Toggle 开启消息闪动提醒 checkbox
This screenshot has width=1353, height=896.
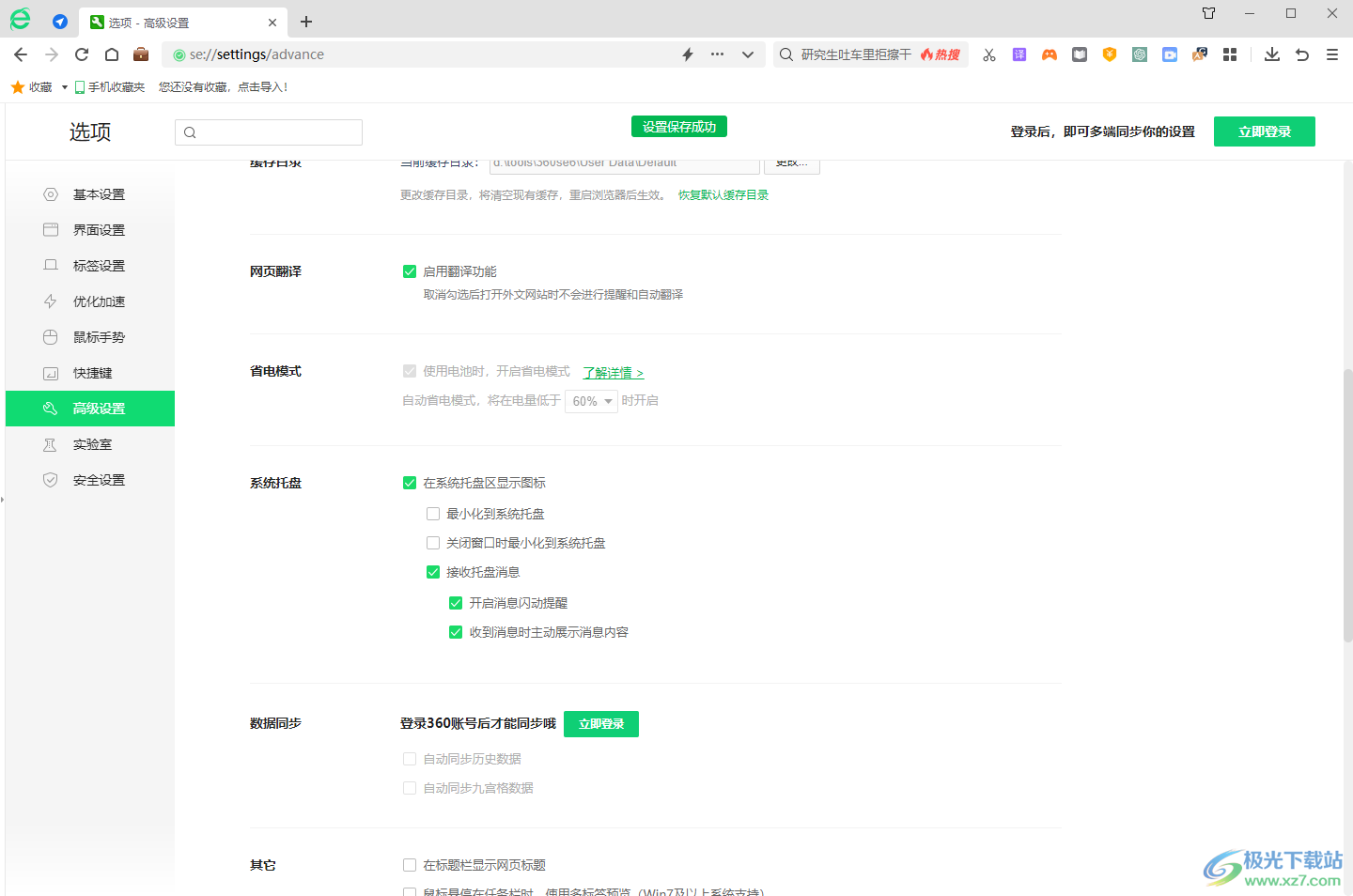point(456,603)
